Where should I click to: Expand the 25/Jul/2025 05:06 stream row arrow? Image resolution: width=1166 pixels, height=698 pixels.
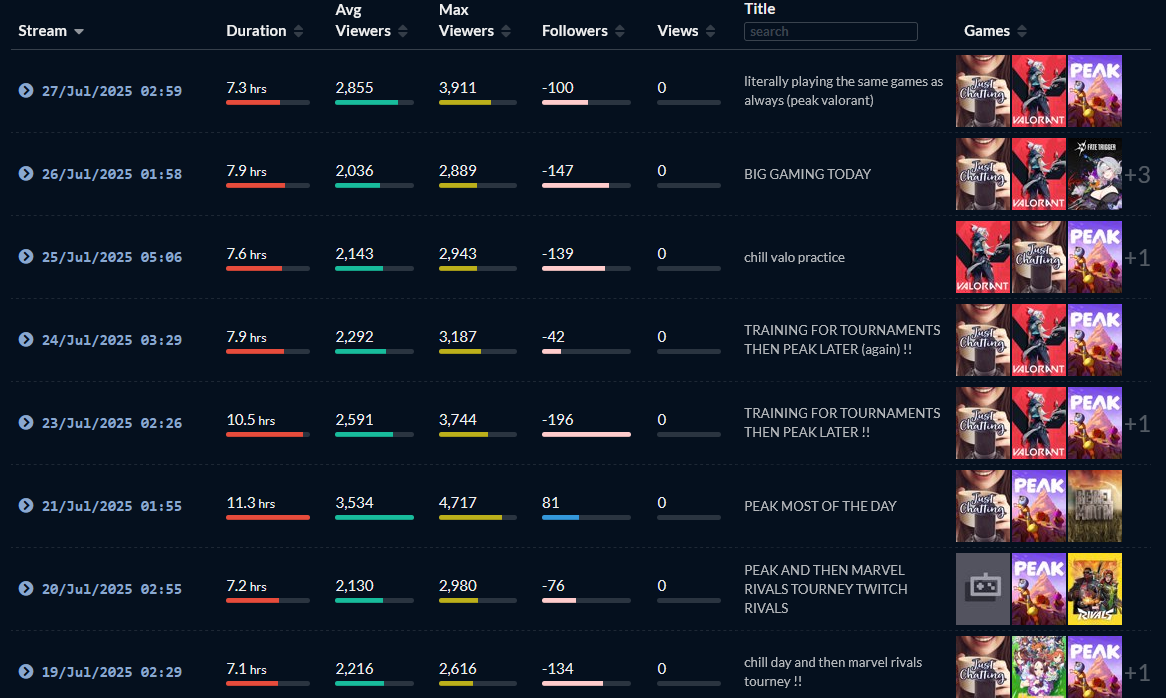(x=26, y=256)
